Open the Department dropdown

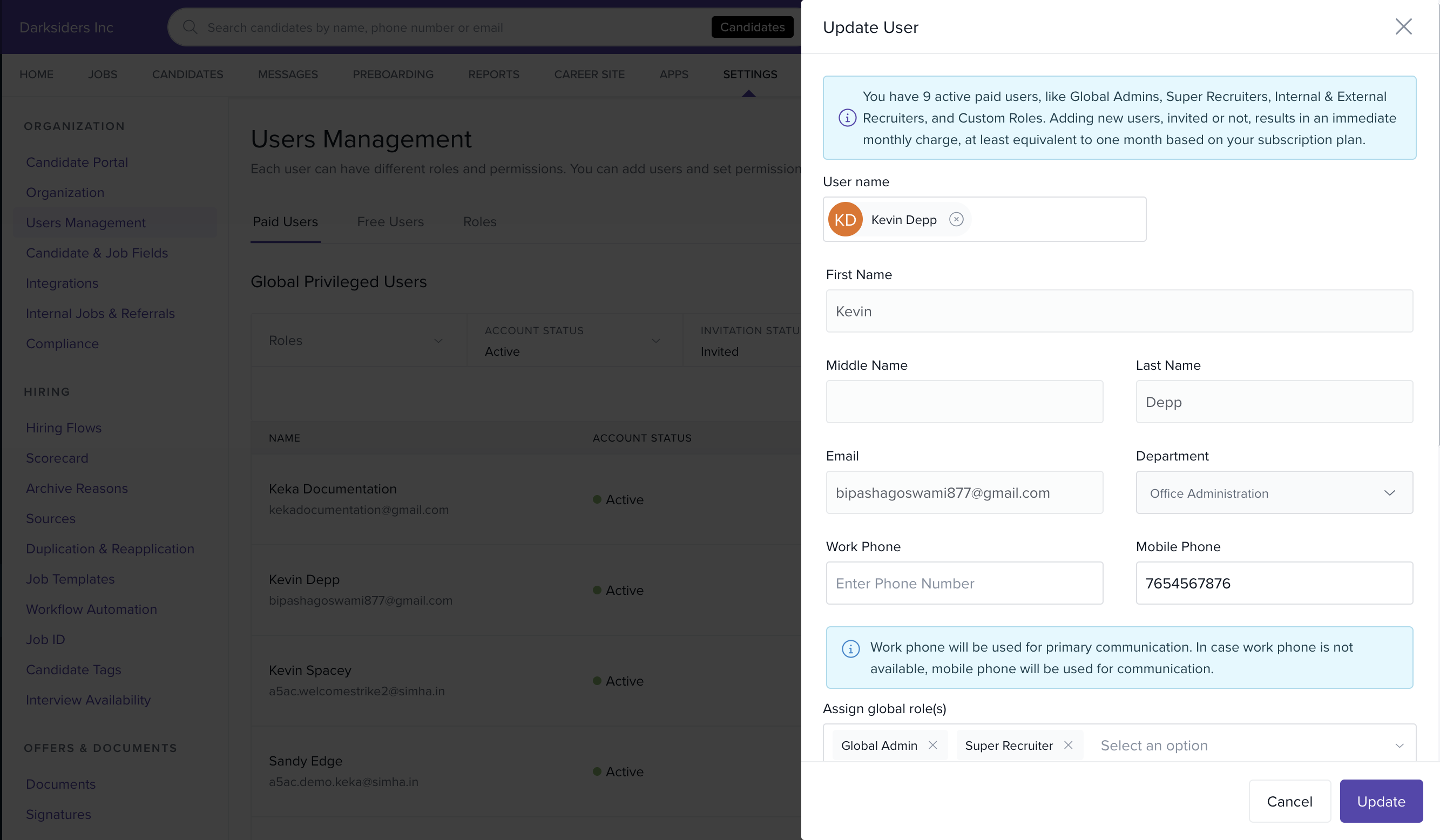pos(1274,492)
